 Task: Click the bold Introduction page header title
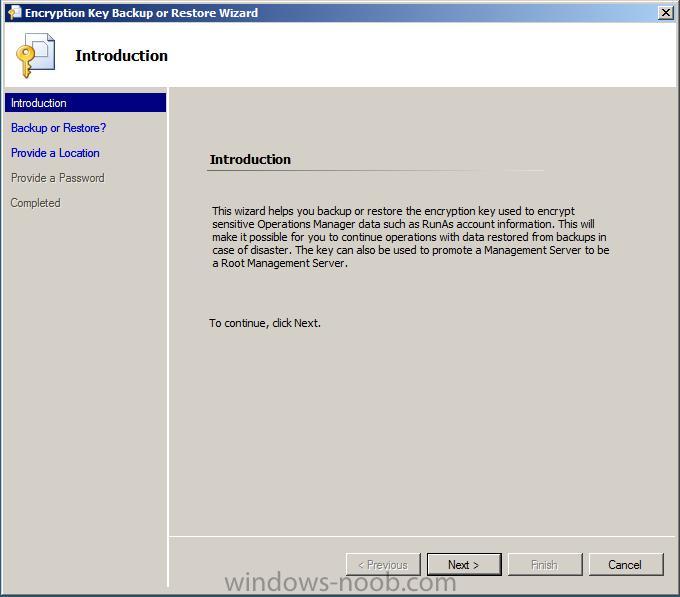point(121,56)
